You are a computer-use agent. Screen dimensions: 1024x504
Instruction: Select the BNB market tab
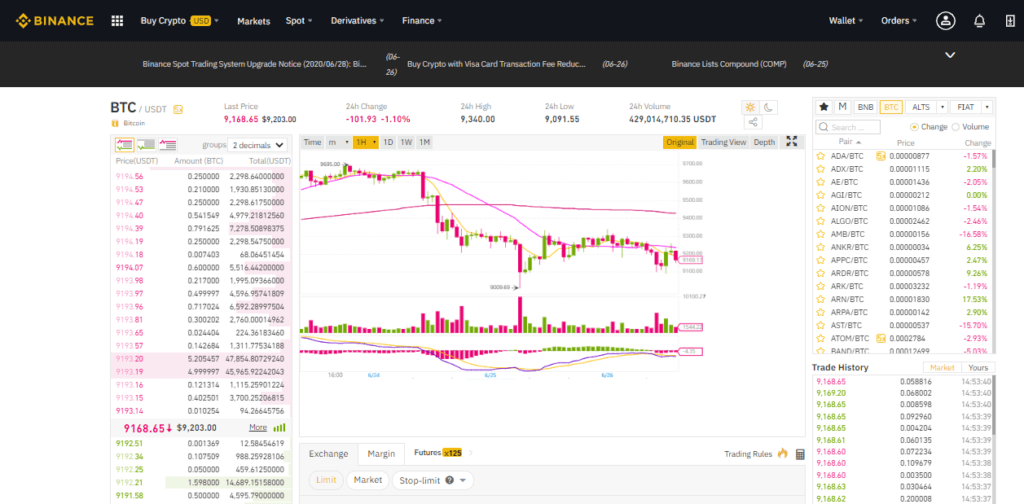point(865,106)
